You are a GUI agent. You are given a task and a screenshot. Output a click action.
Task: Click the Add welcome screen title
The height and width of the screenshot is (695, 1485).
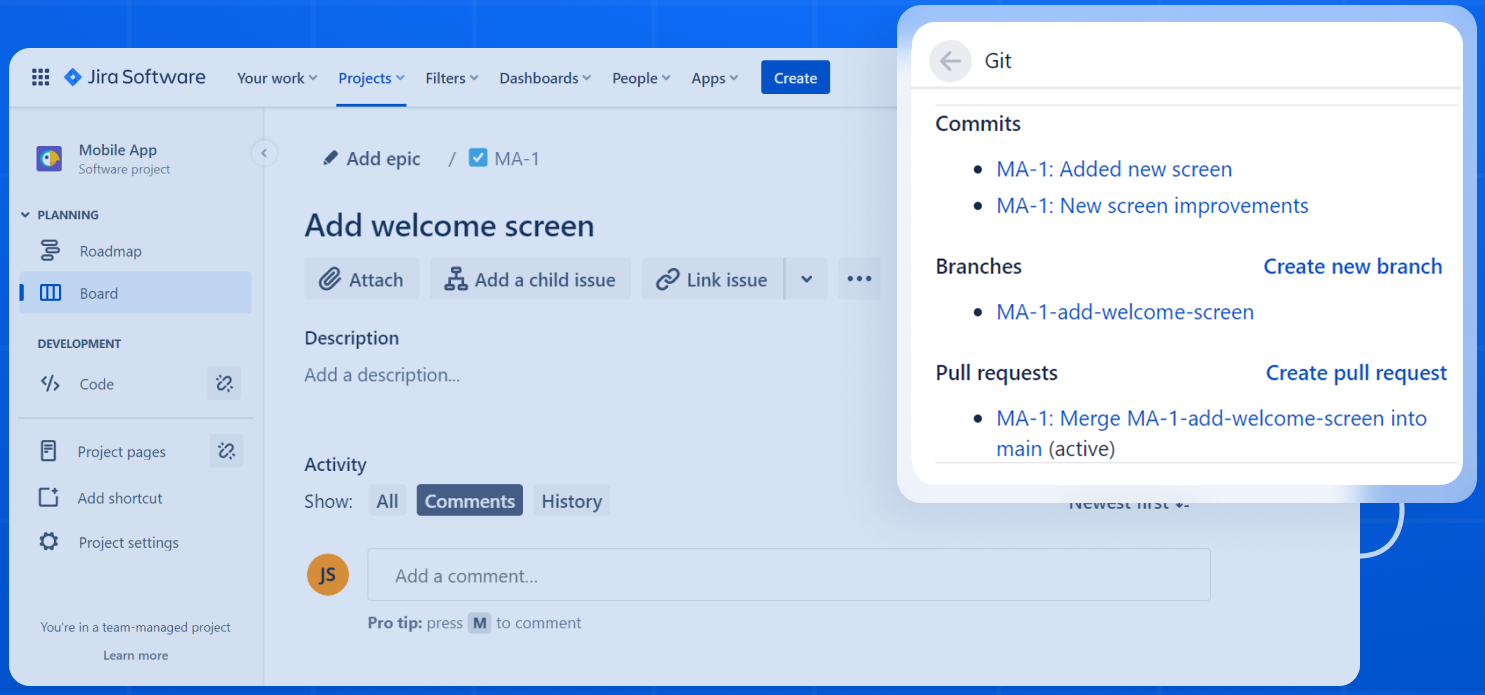(449, 225)
